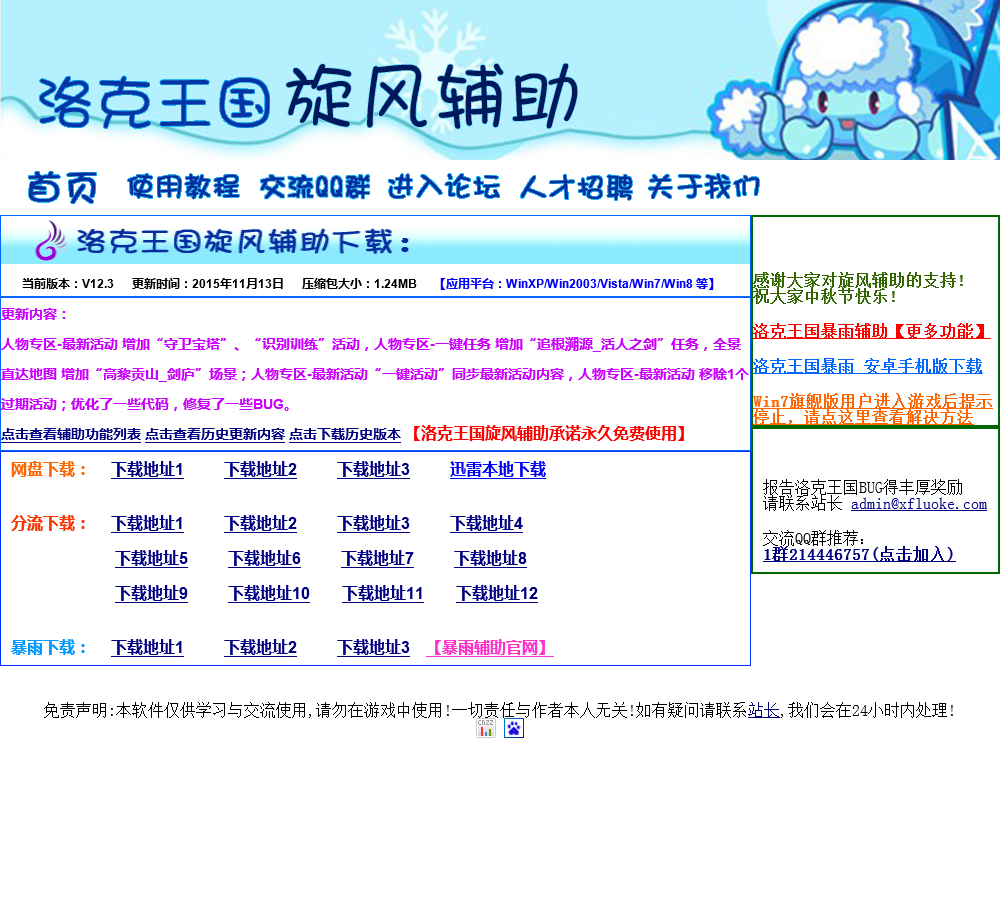Click 分流下载 下载地址3
Screen dimensions: 1000x909
pos(373,524)
